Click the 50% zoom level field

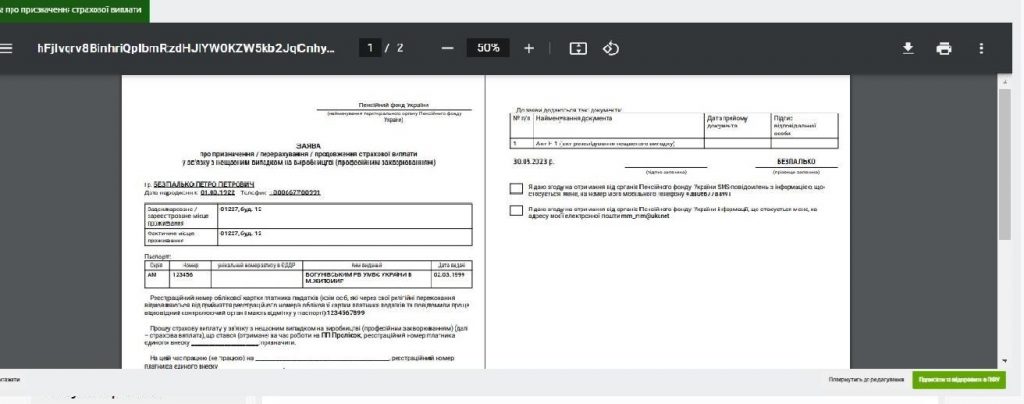488,48
